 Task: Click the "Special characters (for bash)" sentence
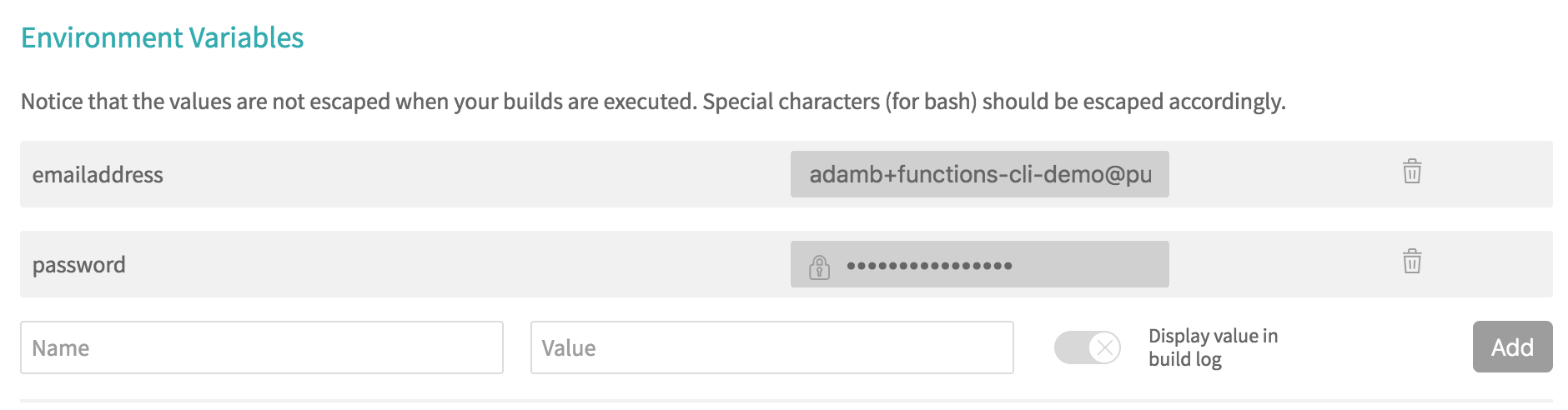993,102
